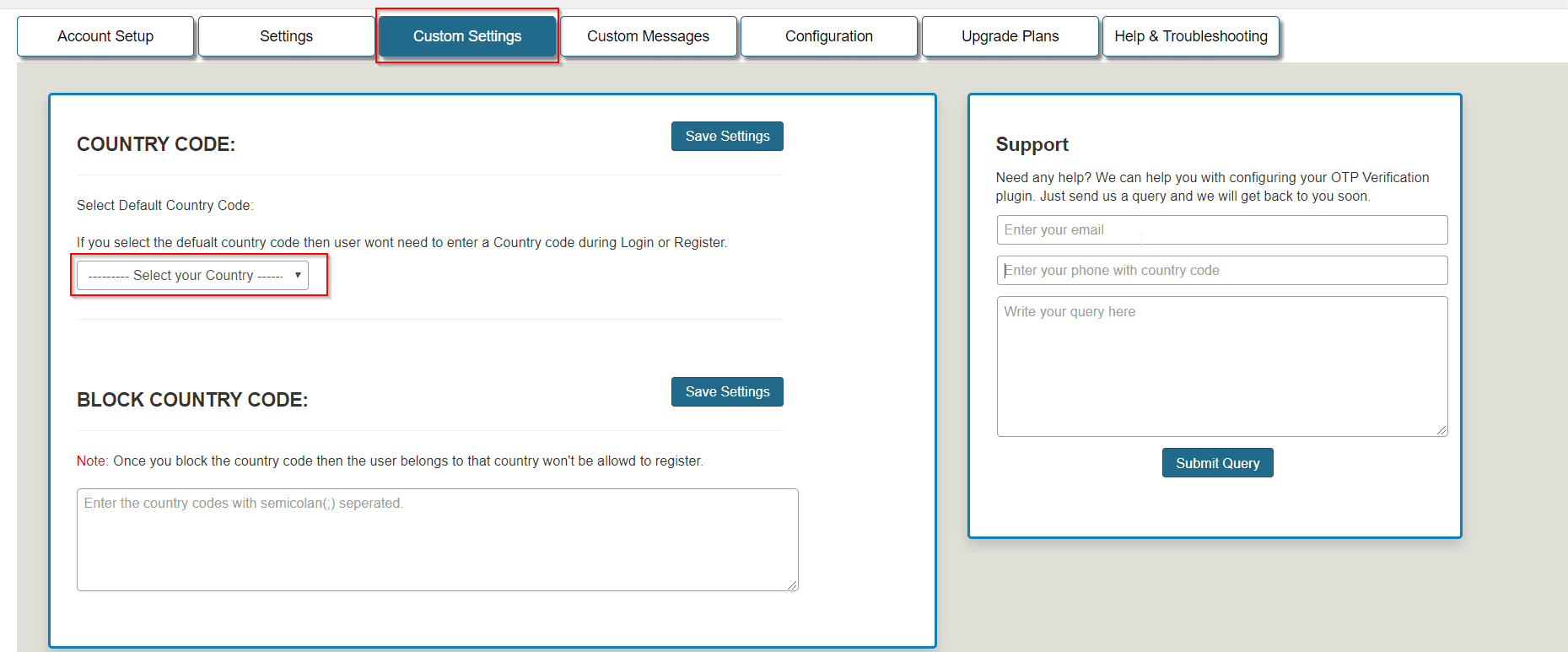Viewport: 1568px width, 652px height.
Task: Click the resize handle of query textarea
Action: point(1441,430)
